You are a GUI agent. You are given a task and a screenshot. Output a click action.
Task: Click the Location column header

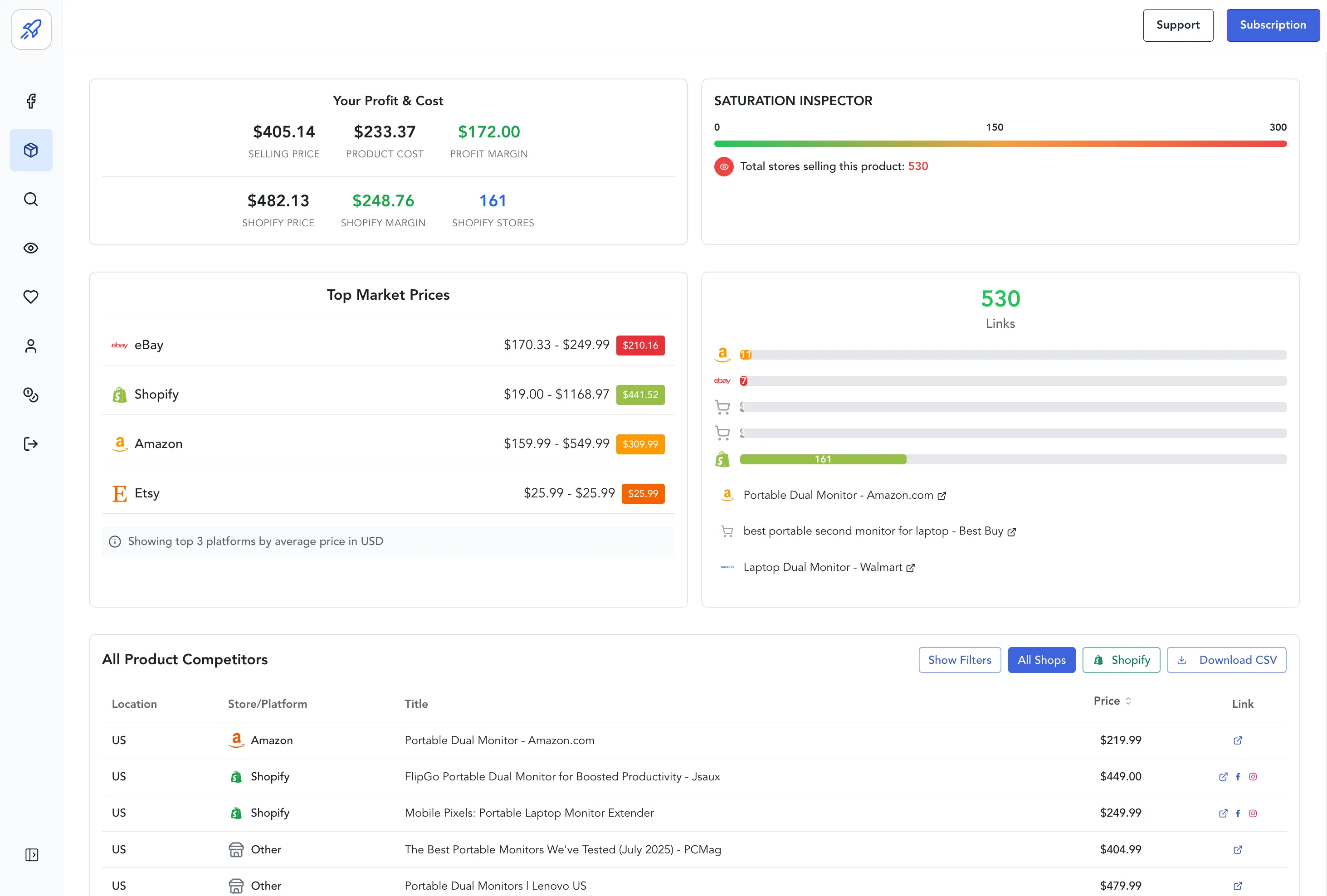point(134,704)
